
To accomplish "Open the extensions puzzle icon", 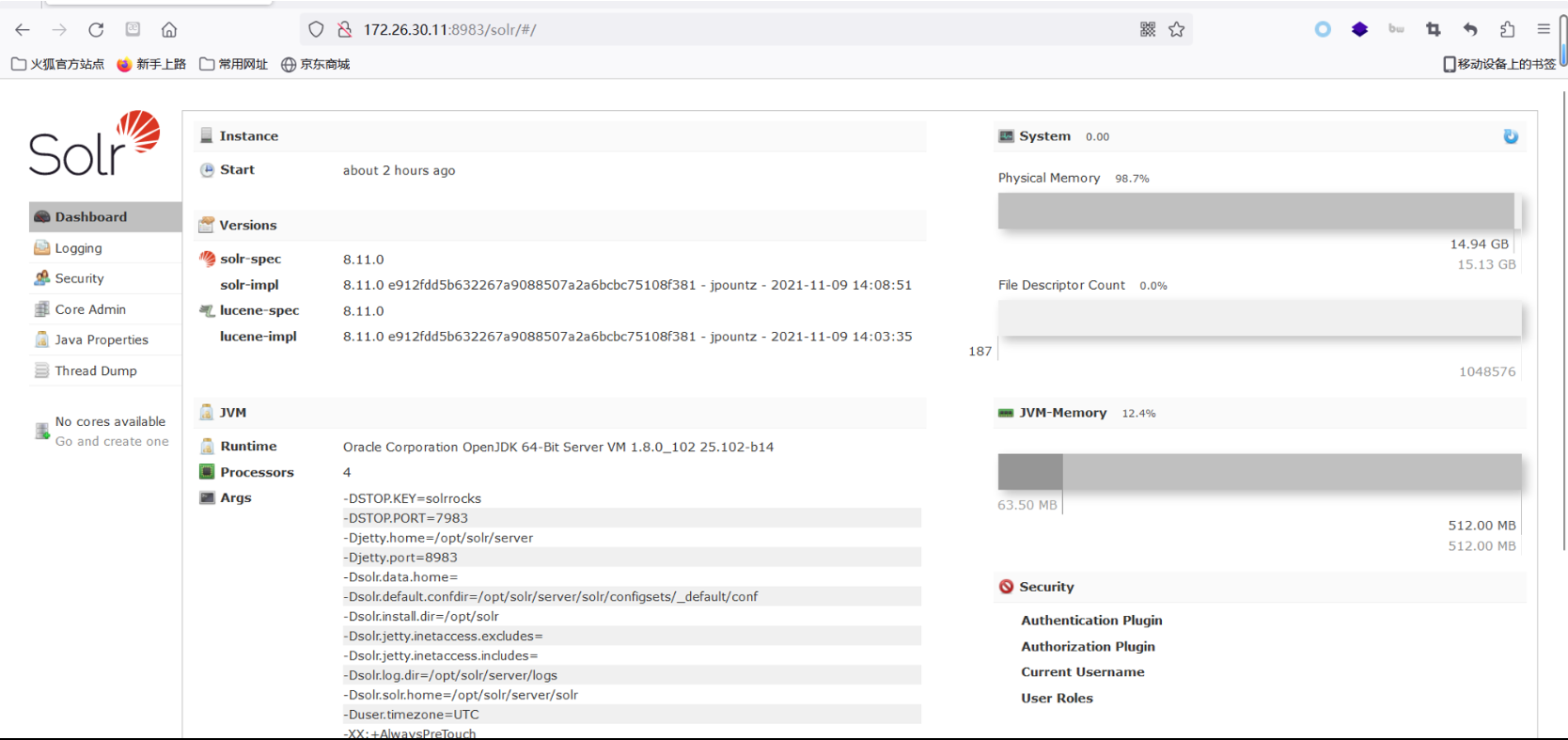I will (1507, 30).
